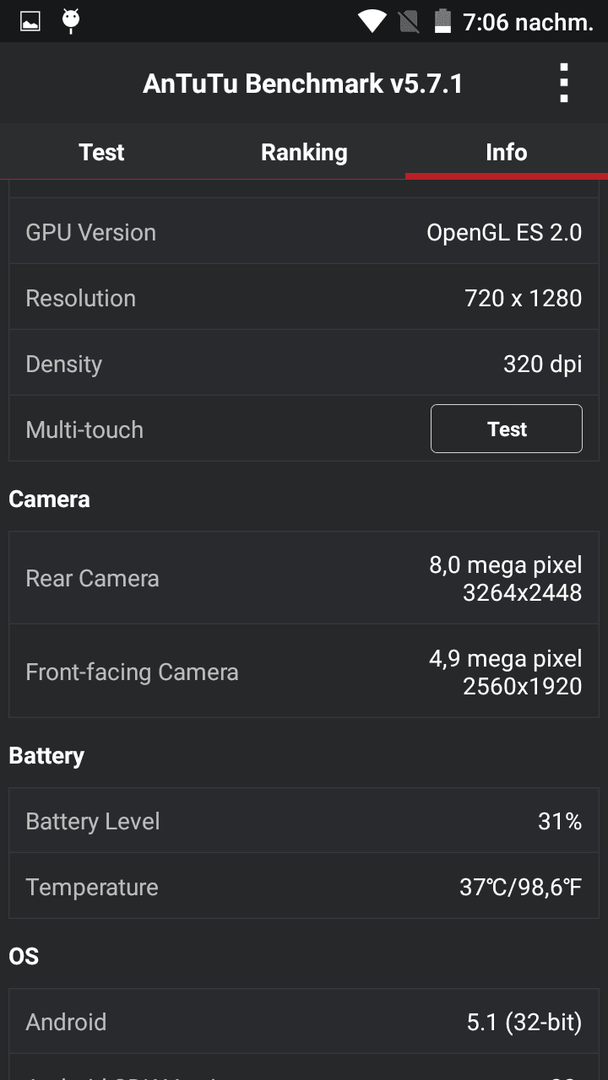
Task: Tap the AnTuTu Benchmark v5.7.1 title
Action: (303, 83)
